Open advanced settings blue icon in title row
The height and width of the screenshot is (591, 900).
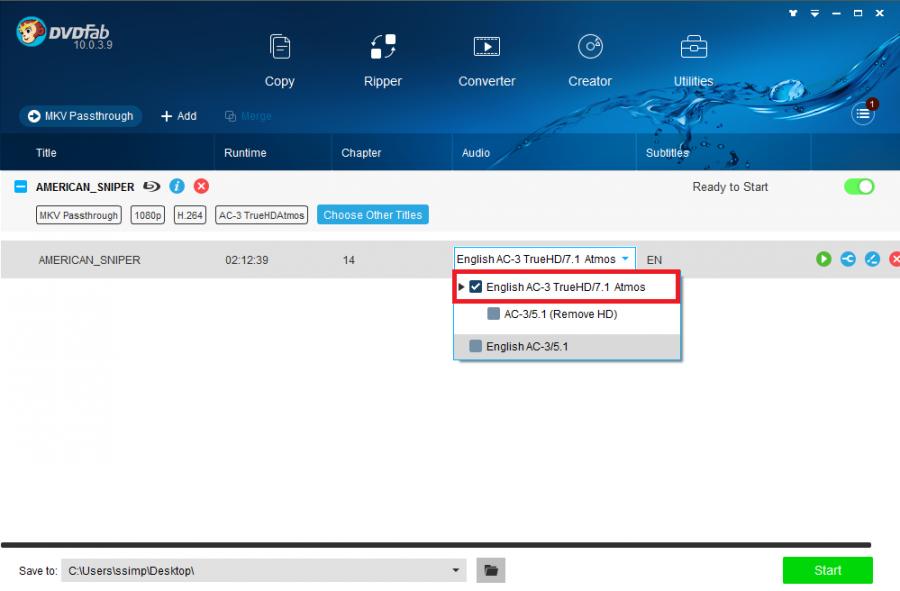[848, 259]
